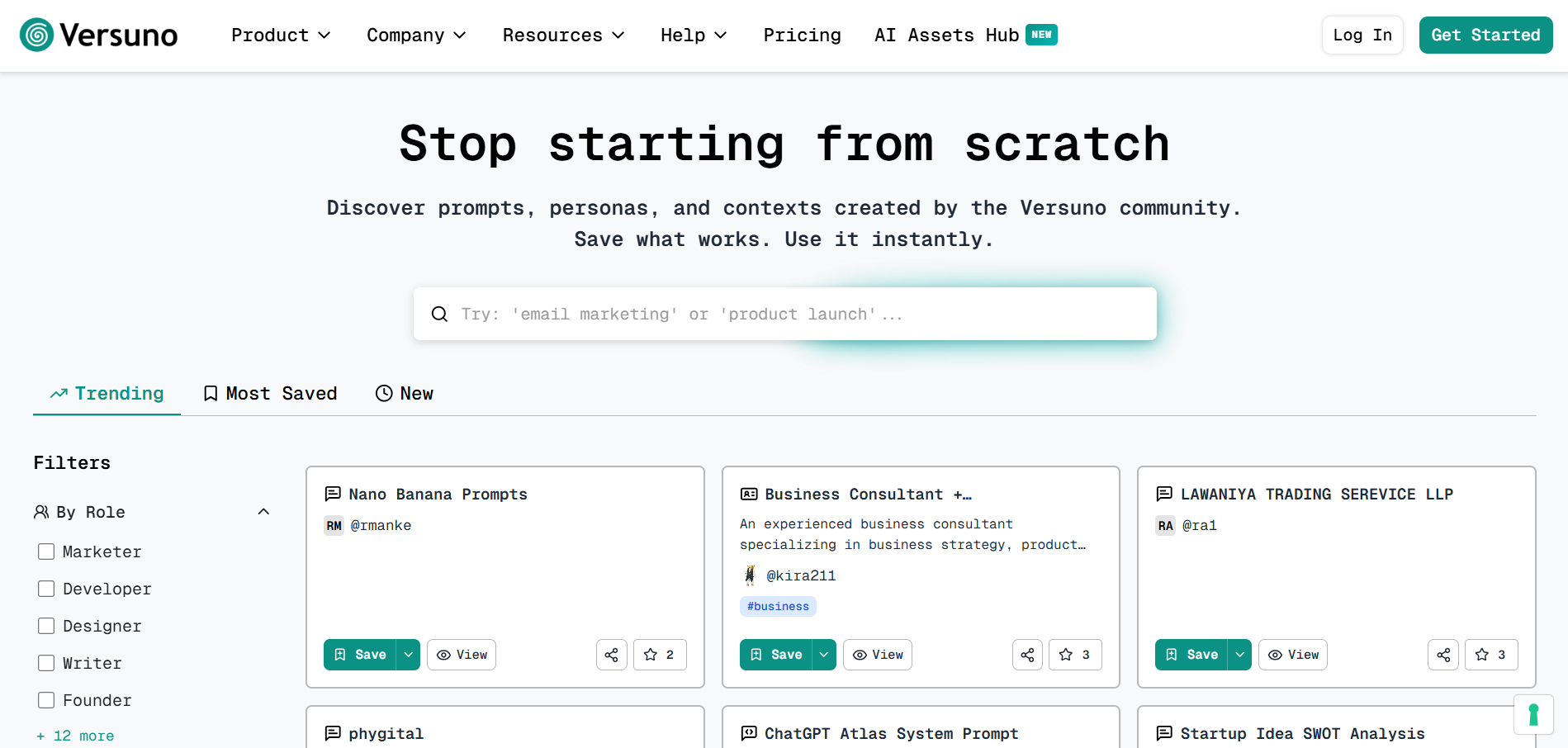
Task: Open the phygital card title
Action: coord(386,733)
